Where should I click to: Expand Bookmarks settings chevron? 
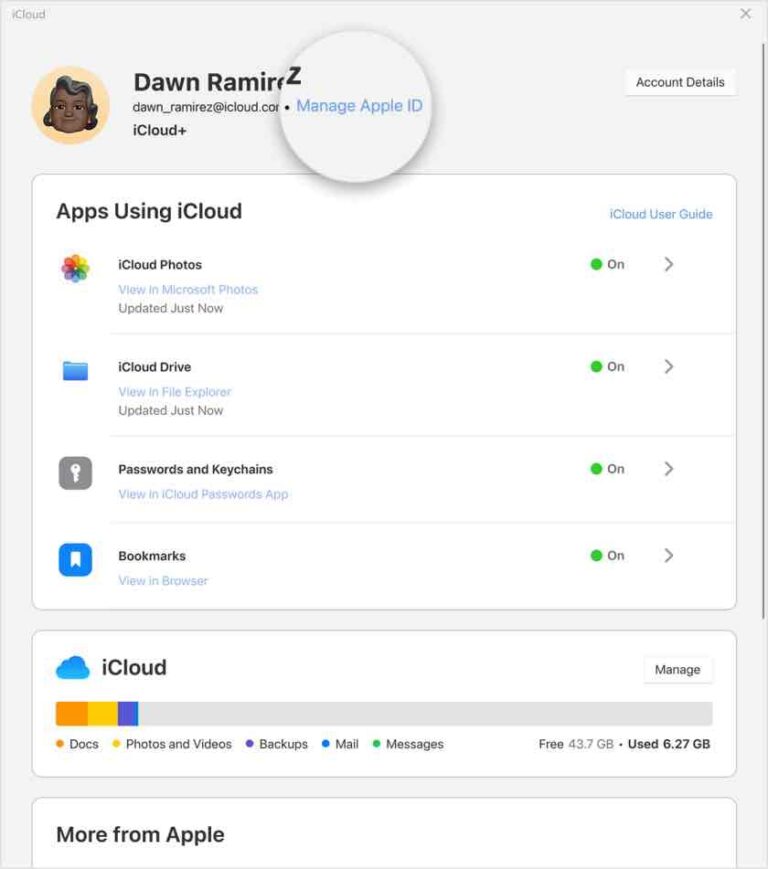[669, 555]
